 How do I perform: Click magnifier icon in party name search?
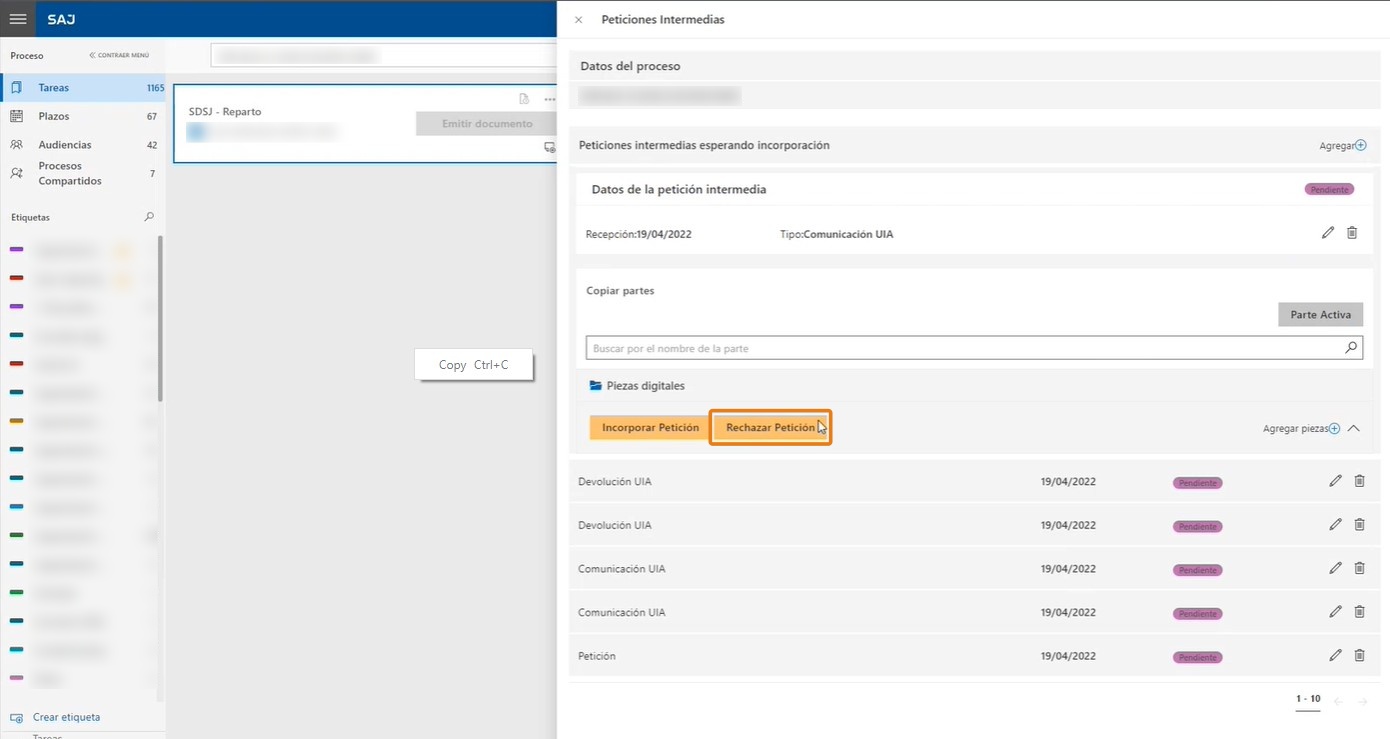point(1351,348)
